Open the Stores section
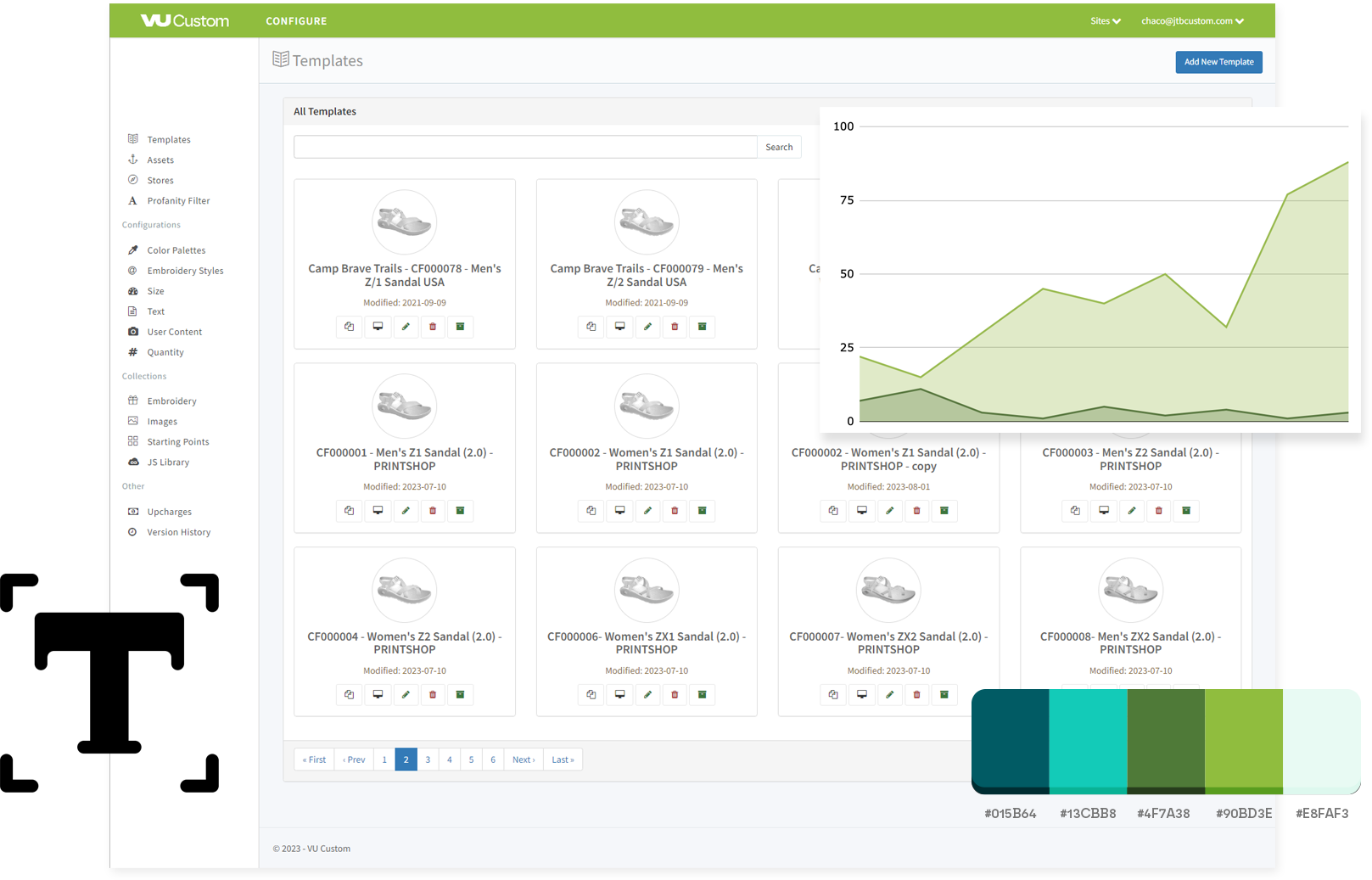The height and width of the screenshot is (880, 1372). [x=160, y=180]
